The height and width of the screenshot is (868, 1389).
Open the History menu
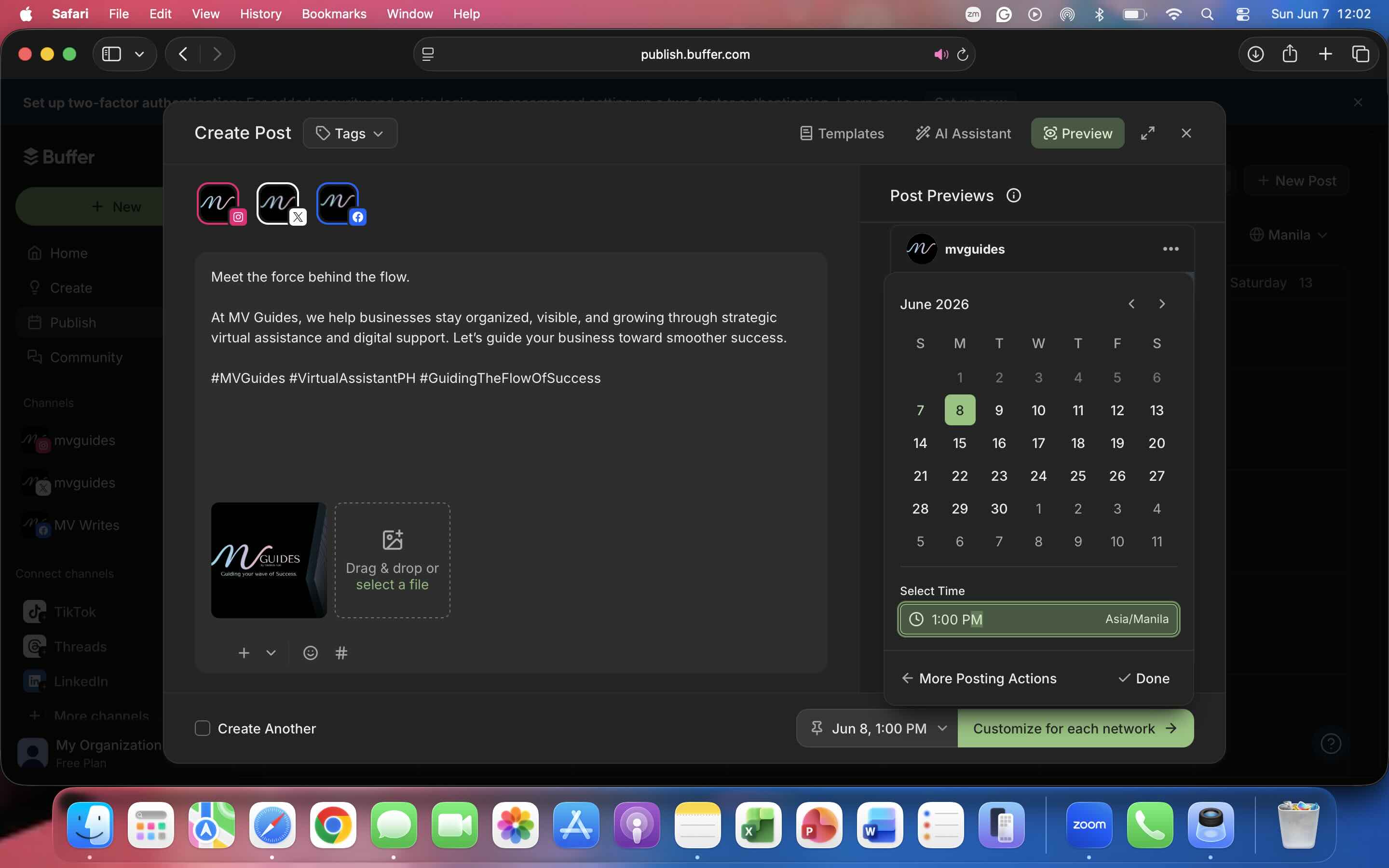260,14
